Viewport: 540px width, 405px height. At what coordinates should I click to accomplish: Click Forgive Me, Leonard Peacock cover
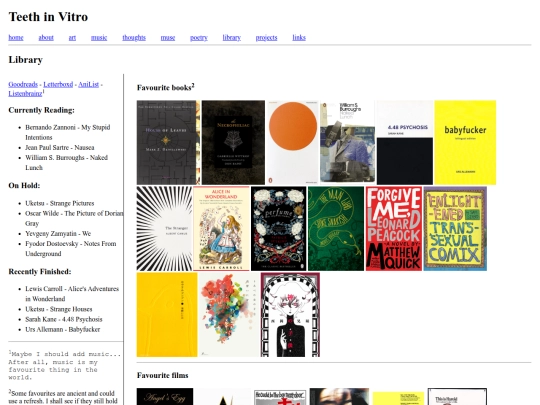click(x=394, y=228)
